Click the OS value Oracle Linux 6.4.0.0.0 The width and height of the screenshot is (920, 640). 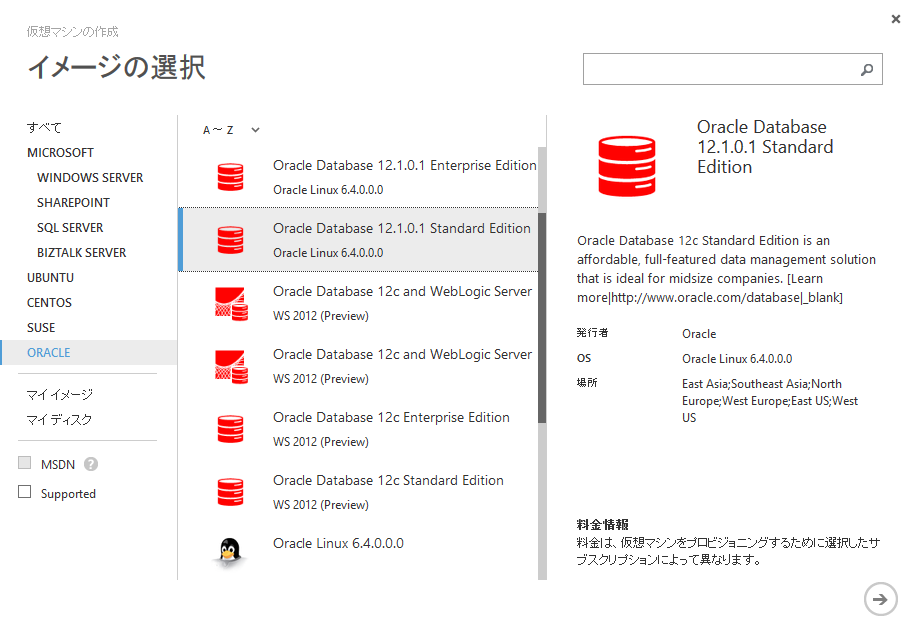tap(737, 358)
